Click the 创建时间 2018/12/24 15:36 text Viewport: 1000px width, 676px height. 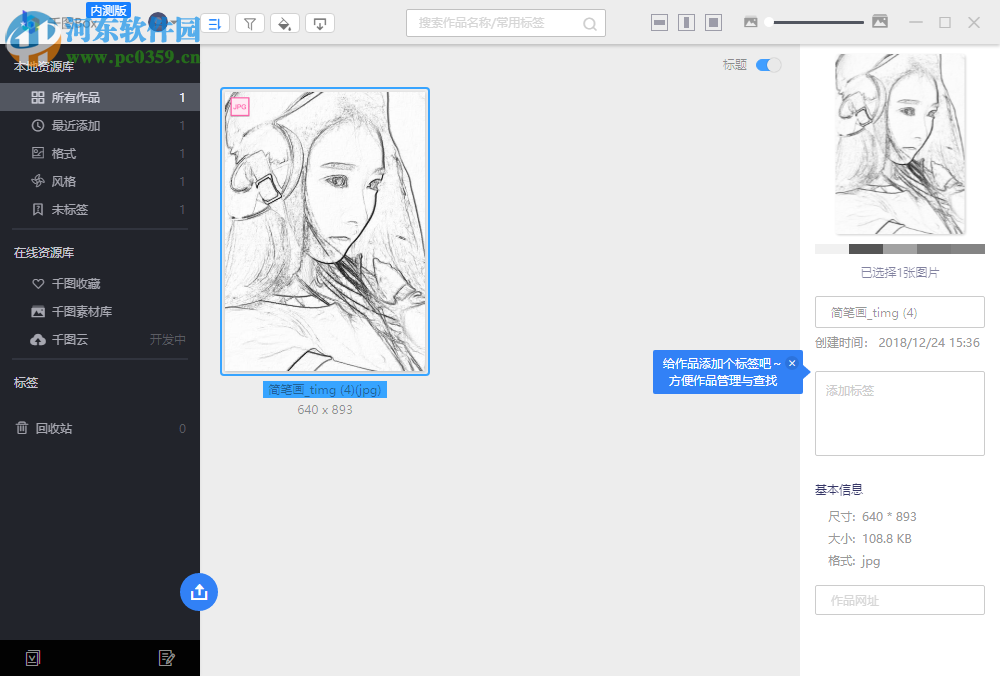897,342
